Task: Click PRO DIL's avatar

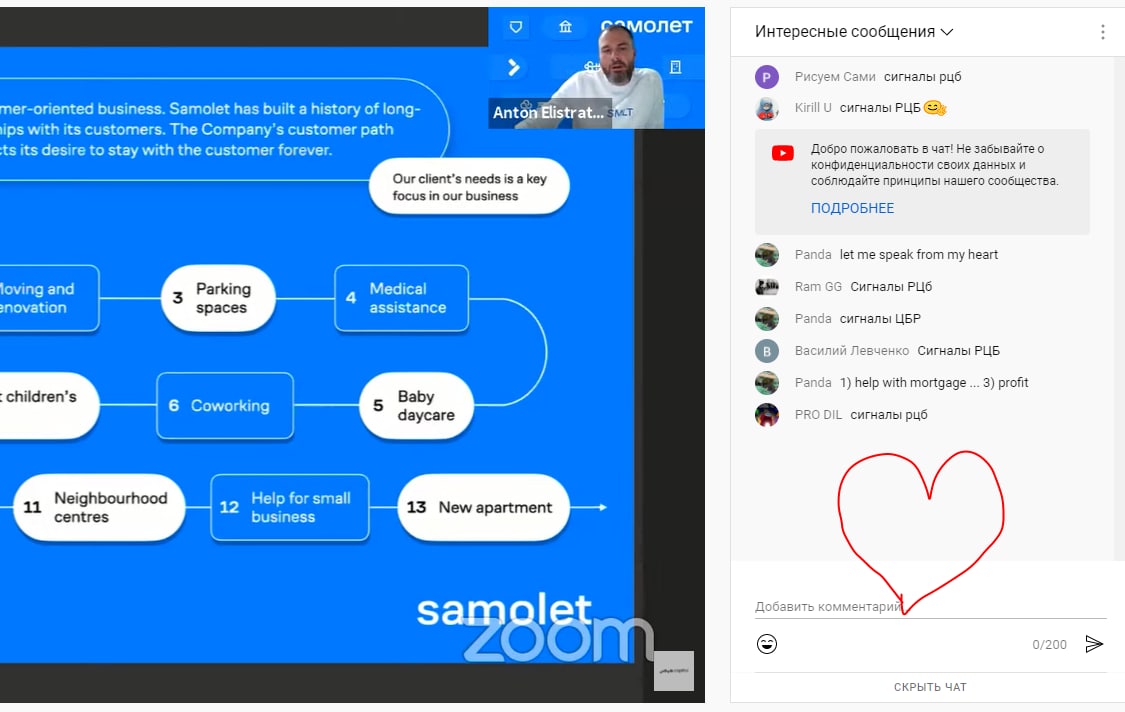Action: 767,415
